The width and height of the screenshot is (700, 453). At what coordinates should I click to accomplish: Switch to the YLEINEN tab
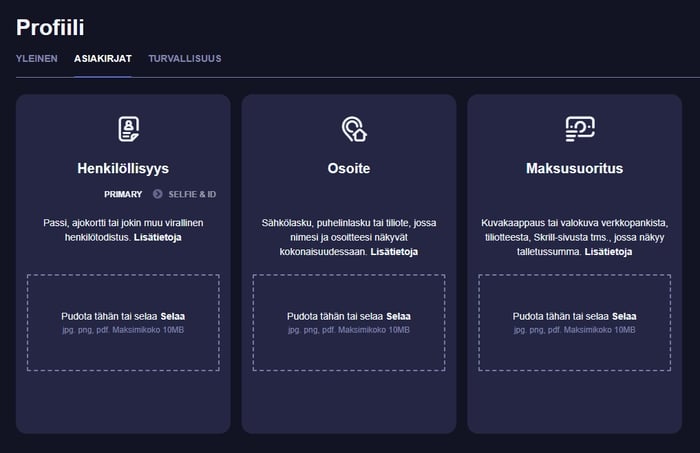point(37,58)
